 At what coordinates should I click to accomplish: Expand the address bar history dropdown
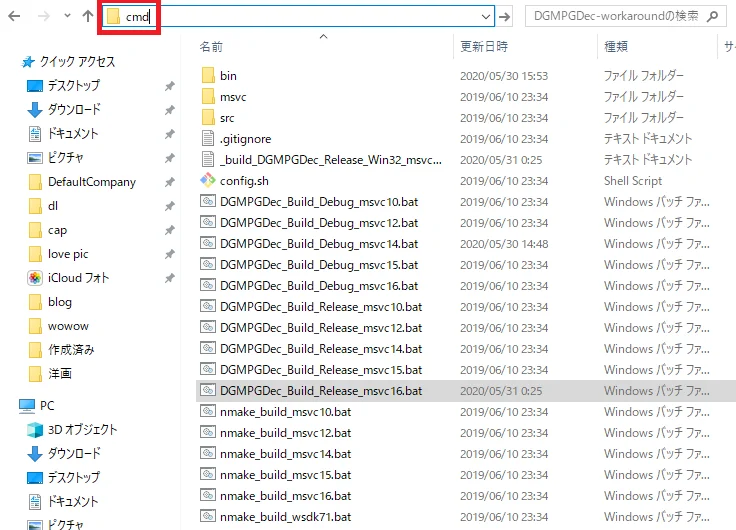[486, 17]
